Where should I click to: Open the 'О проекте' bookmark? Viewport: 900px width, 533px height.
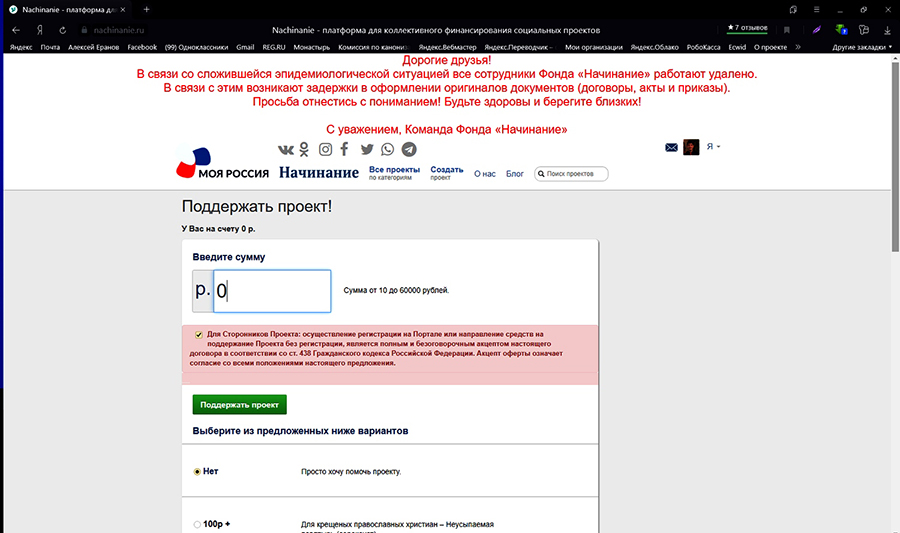pos(770,47)
